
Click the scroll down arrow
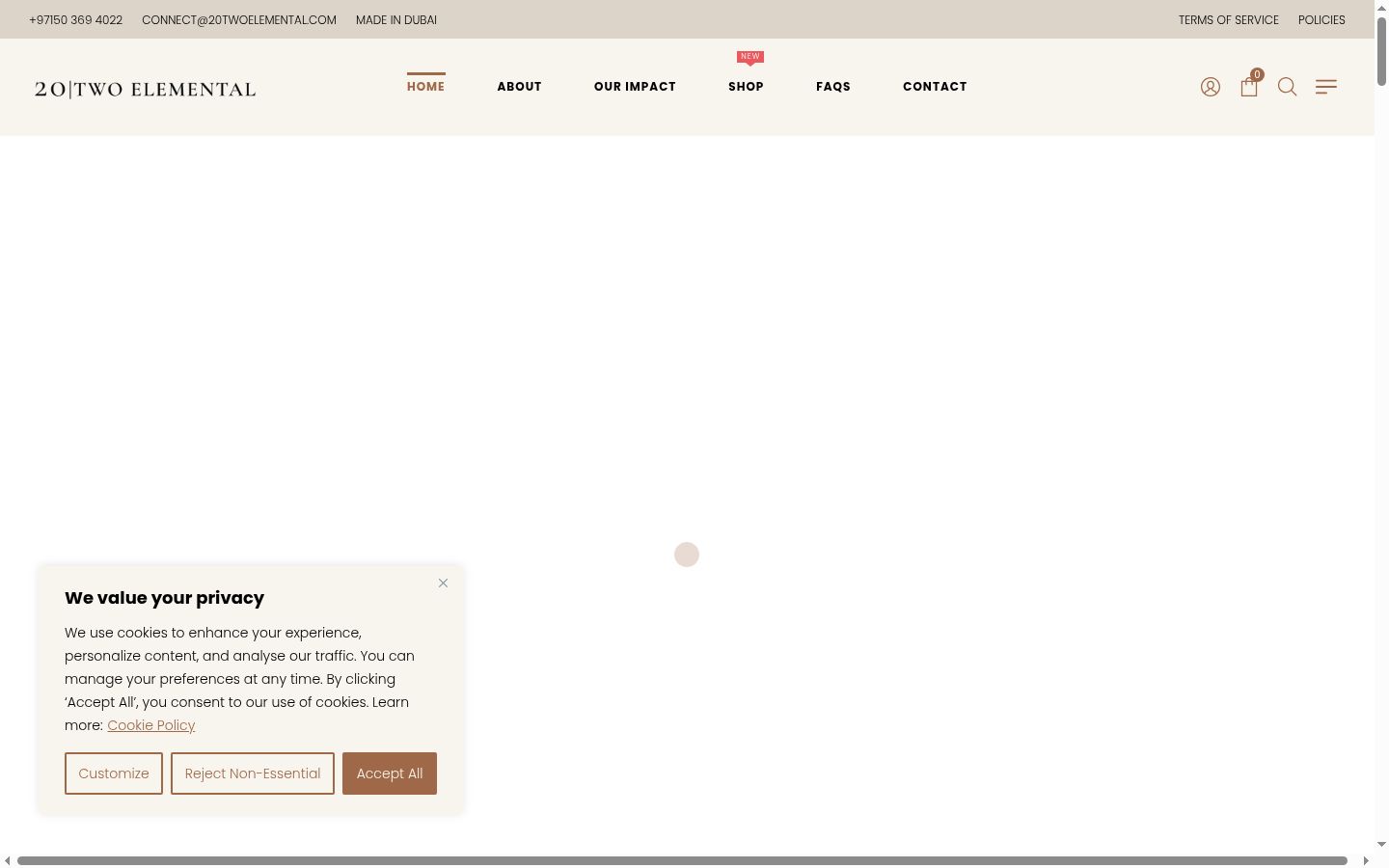coord(1381,845)
